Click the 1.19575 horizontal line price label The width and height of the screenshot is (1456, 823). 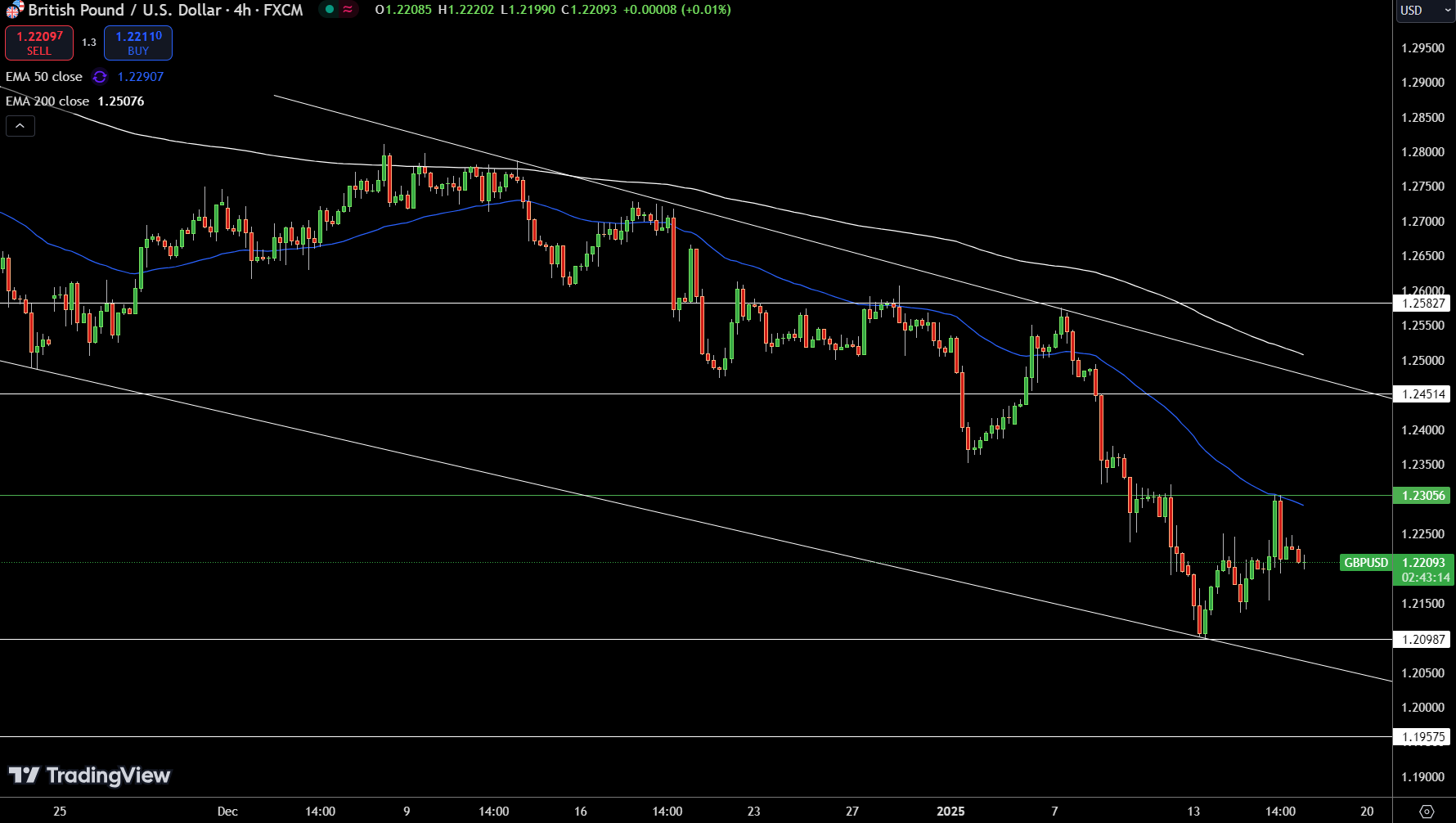pos(1422,737)
